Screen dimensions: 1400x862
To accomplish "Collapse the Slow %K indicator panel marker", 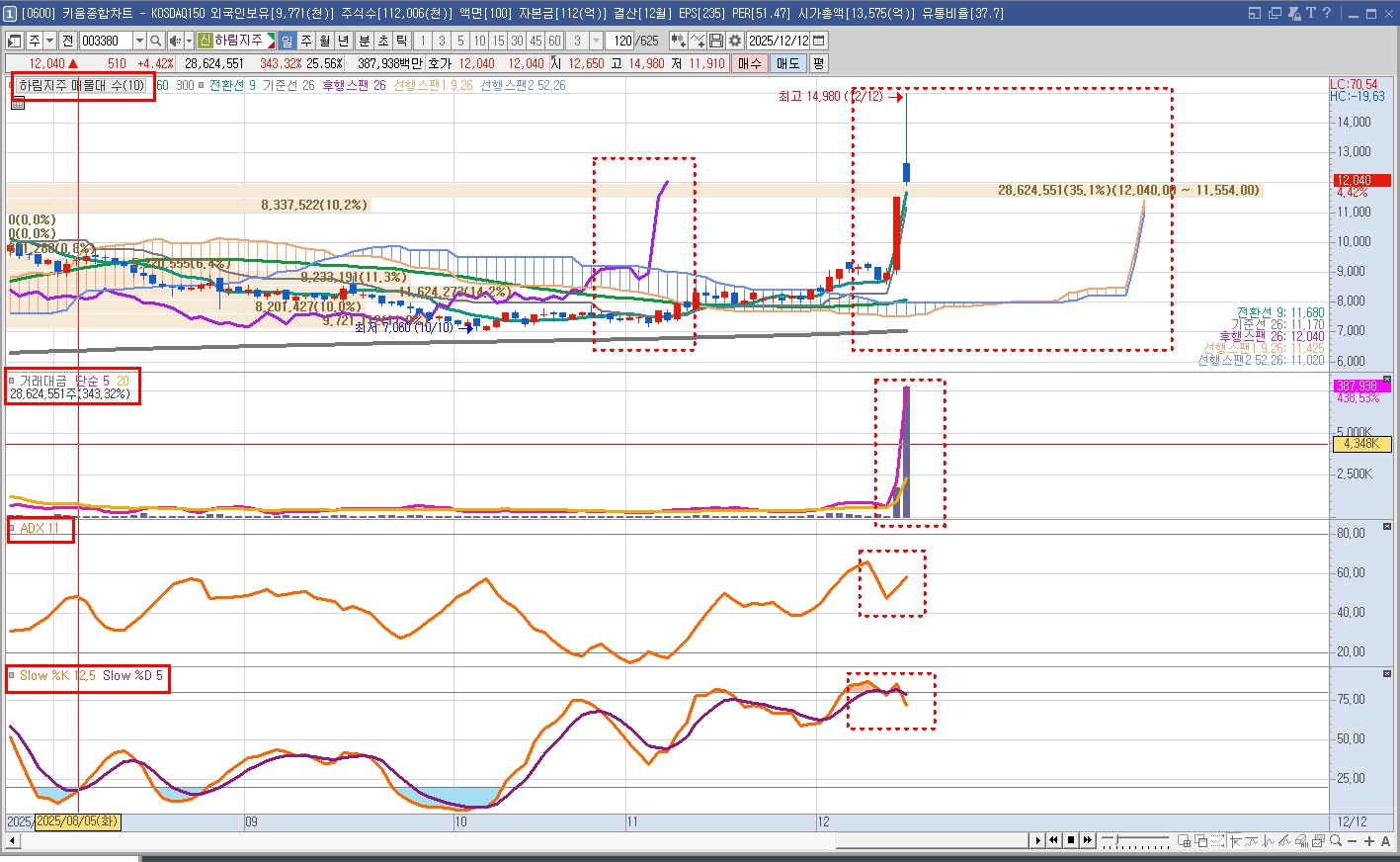I will click(x=12, y=676).
